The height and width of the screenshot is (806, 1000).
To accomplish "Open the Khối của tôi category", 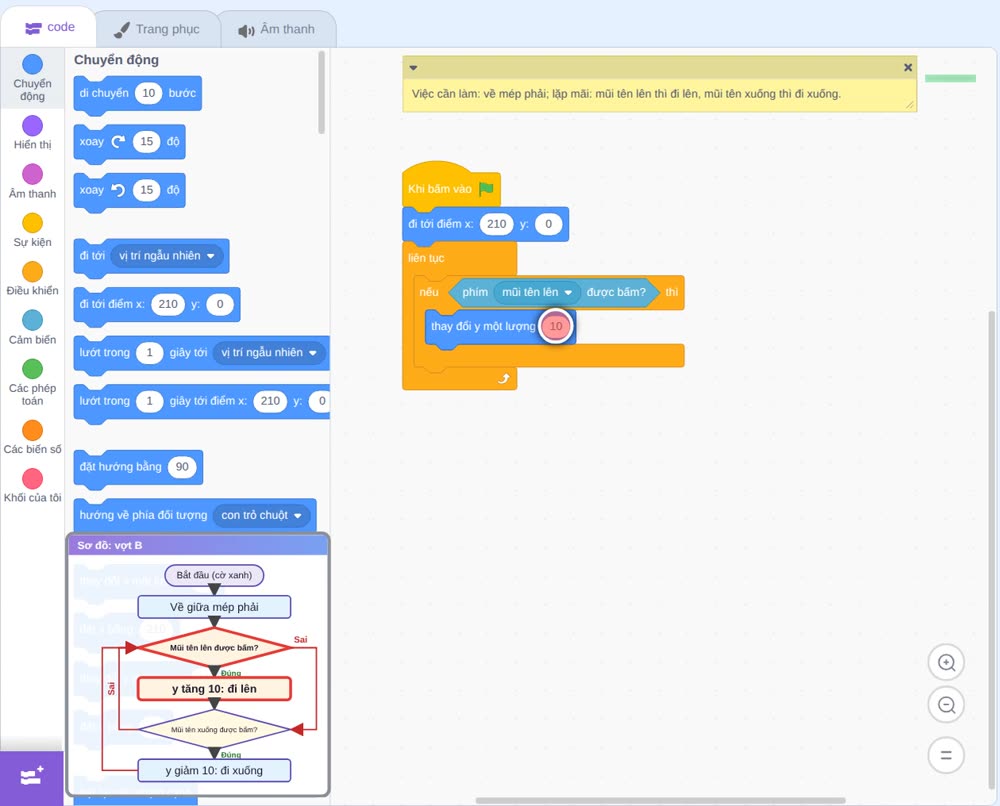I will click(32, 486).
